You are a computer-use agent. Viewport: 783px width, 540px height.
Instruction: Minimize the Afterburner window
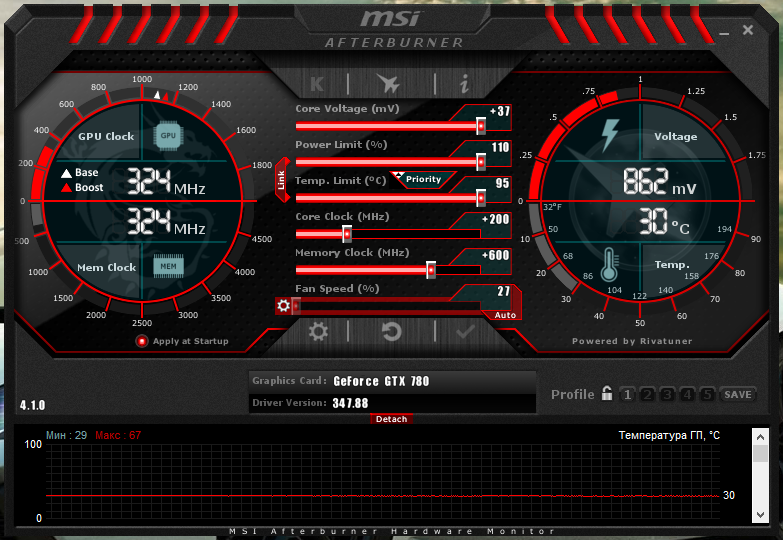(724, 33)
